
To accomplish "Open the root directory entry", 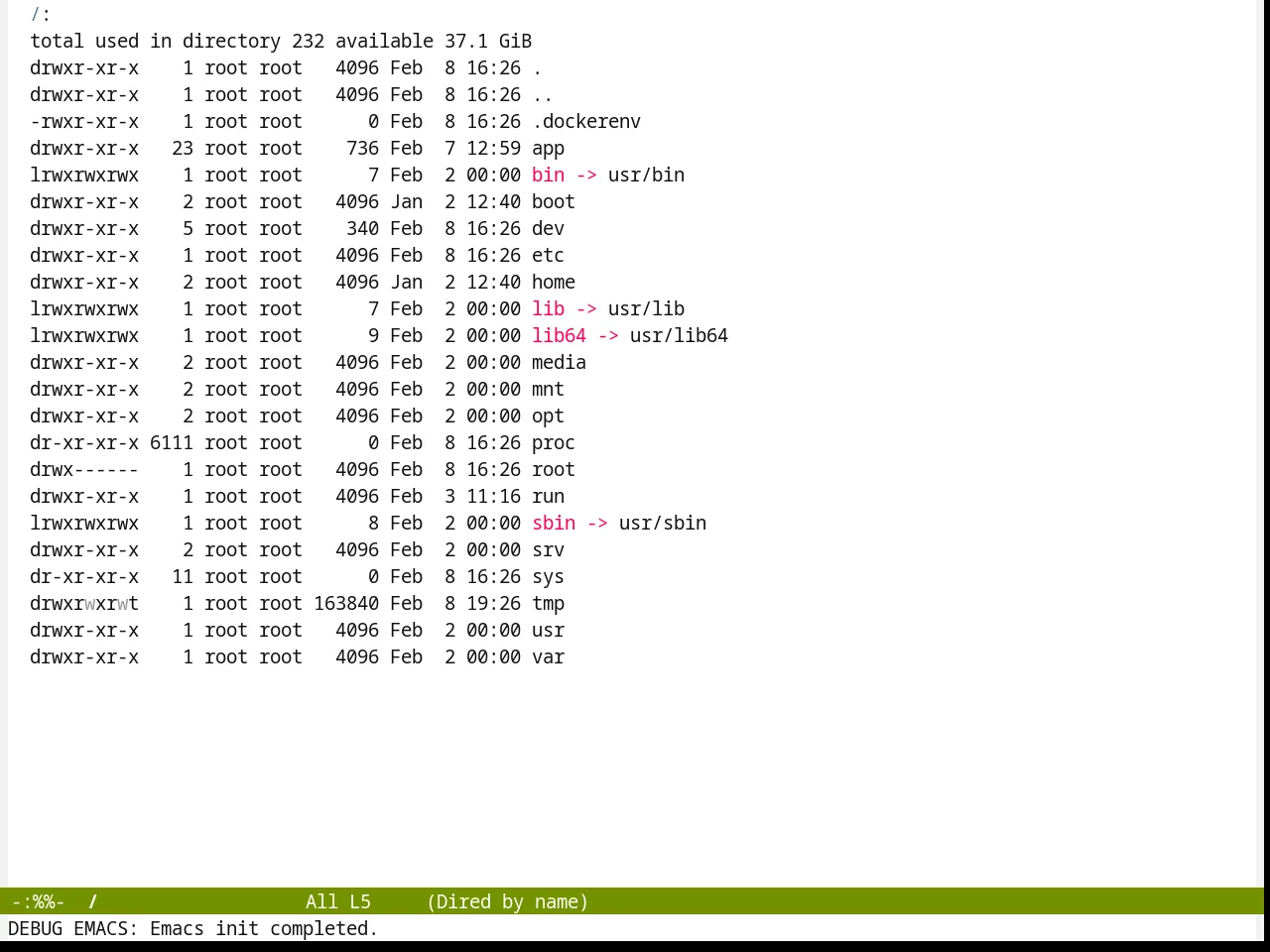I will coord(554,470).
